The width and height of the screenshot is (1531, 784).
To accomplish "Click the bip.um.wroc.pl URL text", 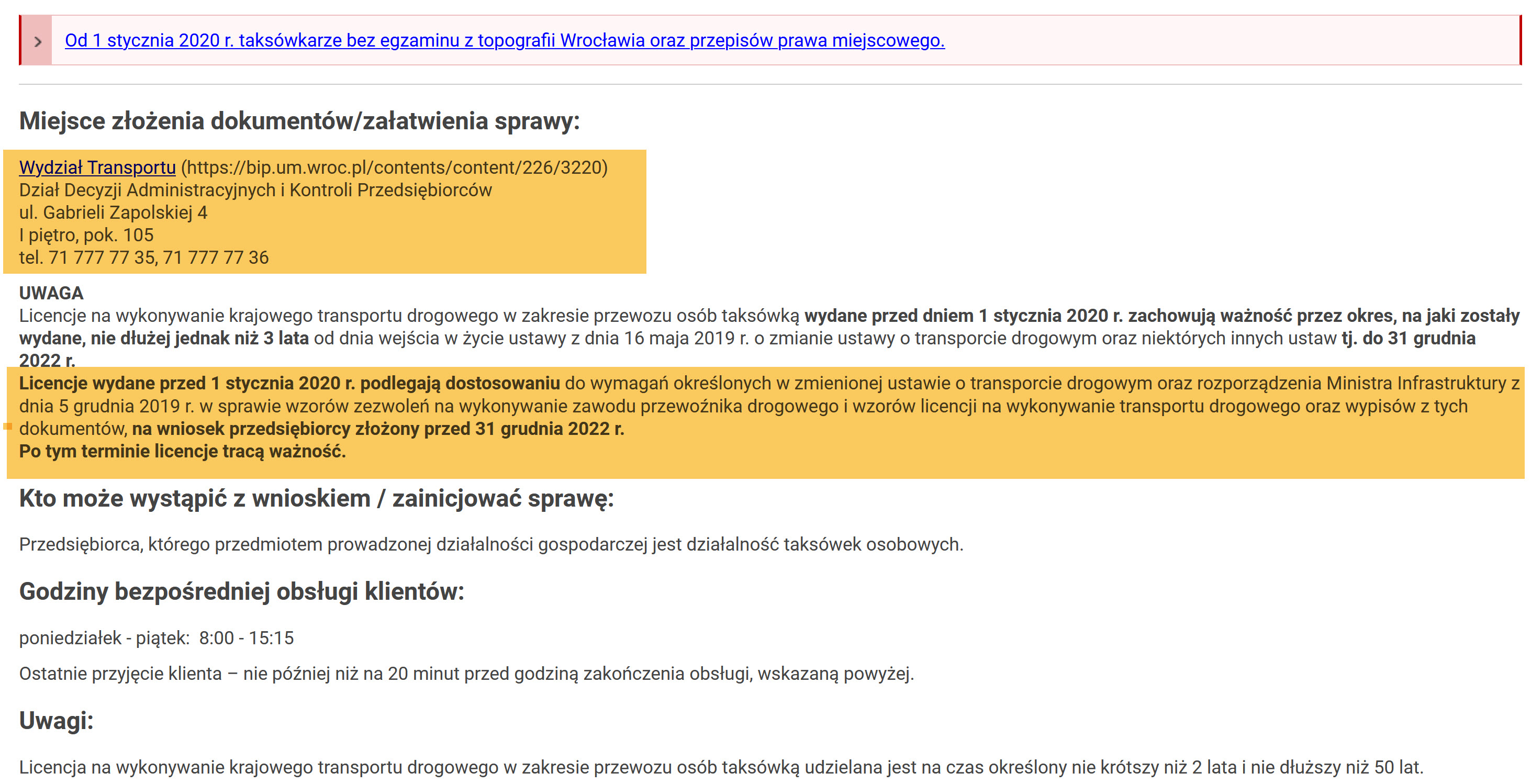I will point(394,167).
